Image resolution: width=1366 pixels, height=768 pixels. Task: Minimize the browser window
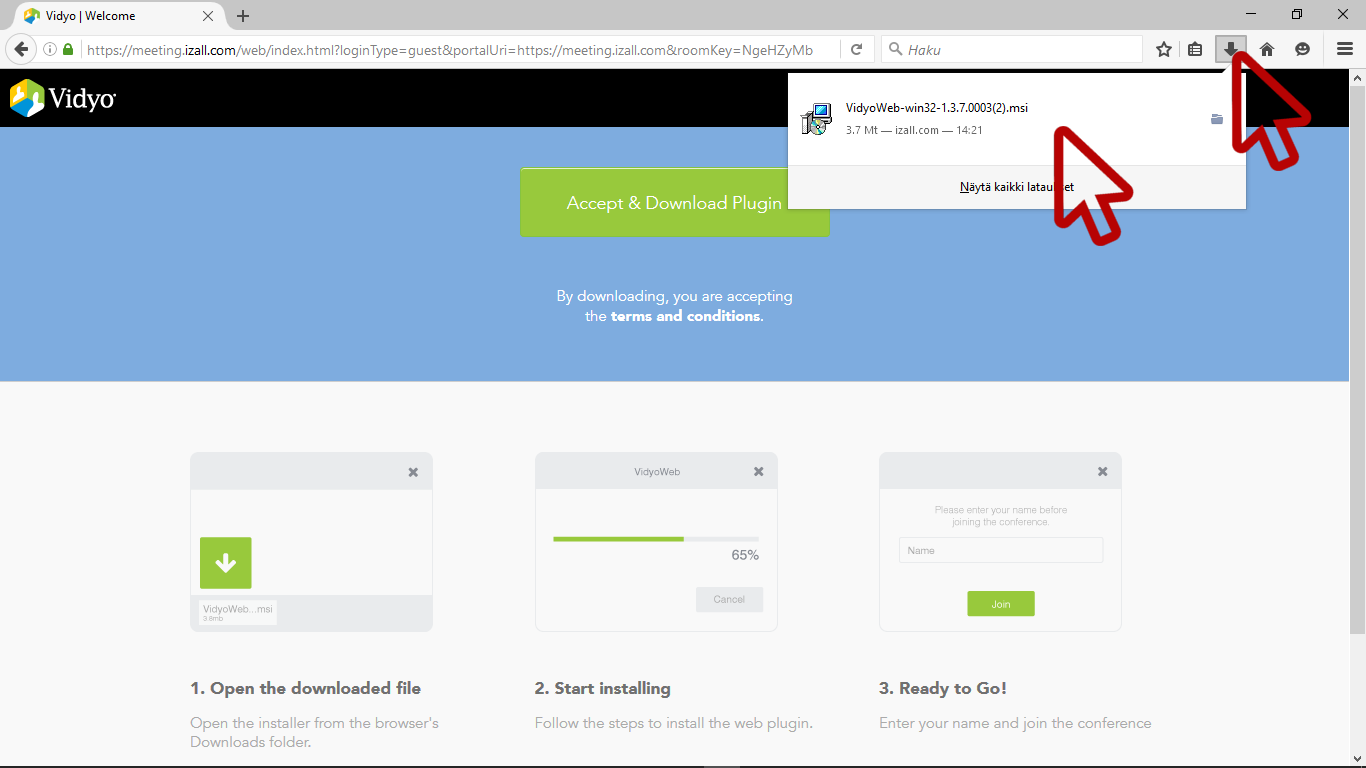[x=1252, y=14]
